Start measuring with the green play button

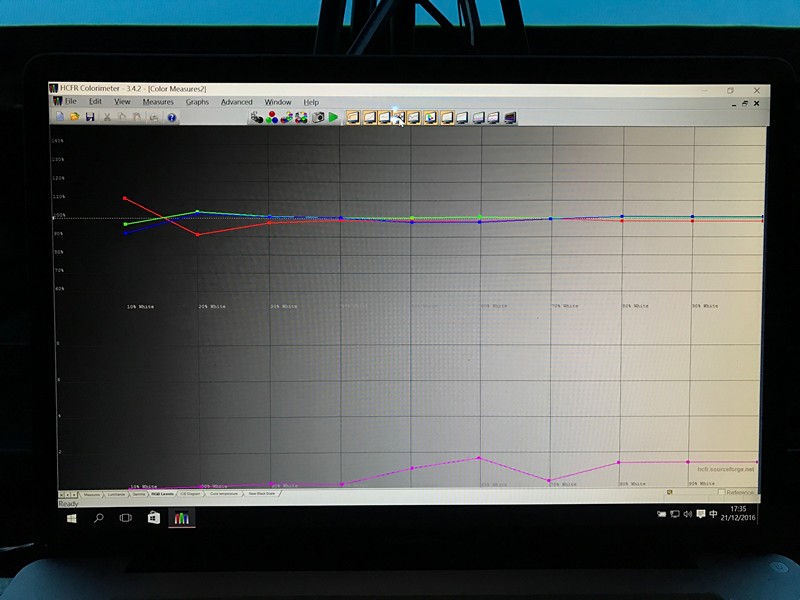pos(333,118)
